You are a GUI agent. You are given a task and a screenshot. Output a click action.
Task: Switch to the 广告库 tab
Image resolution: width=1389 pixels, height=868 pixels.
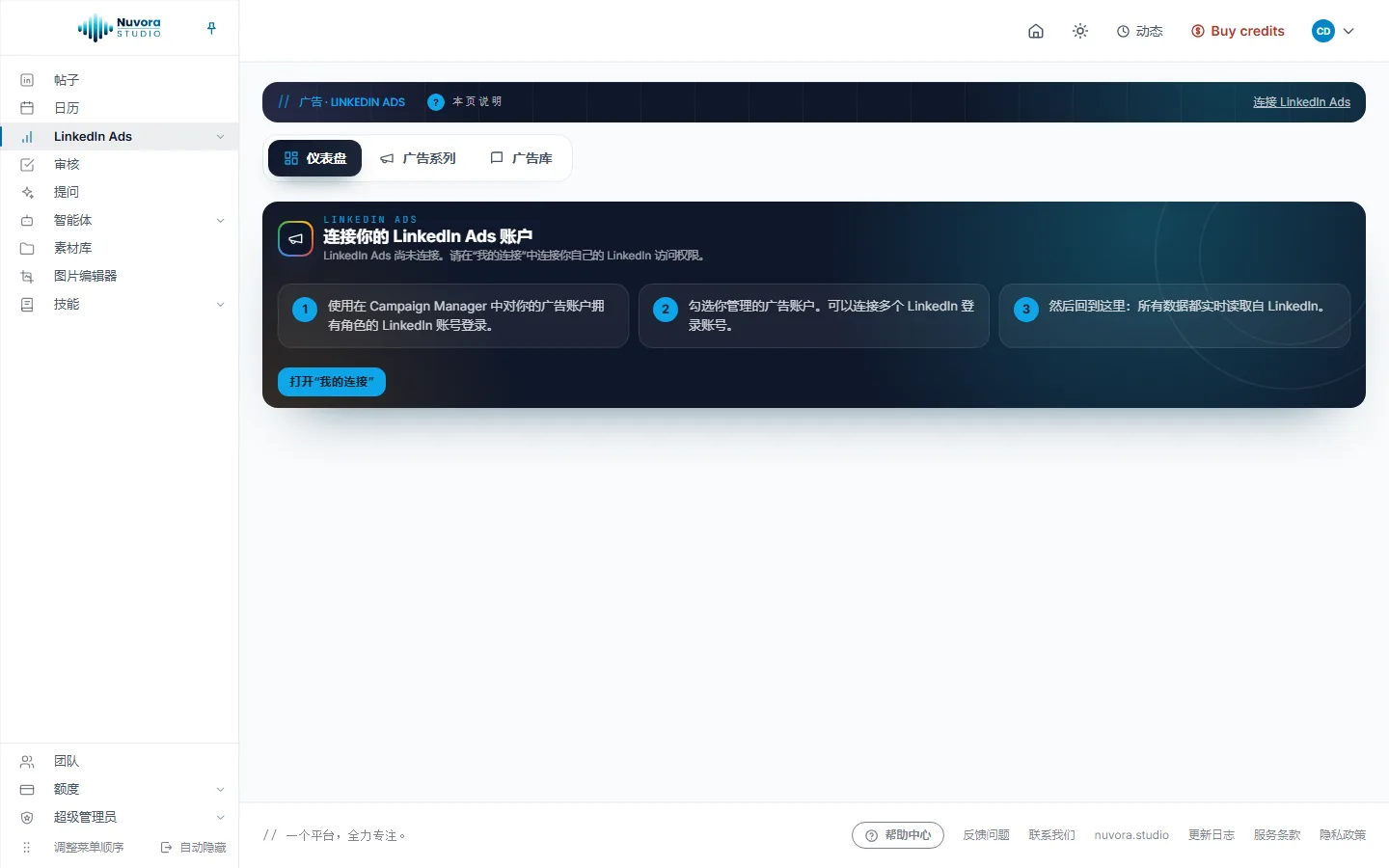coord(521,158)
